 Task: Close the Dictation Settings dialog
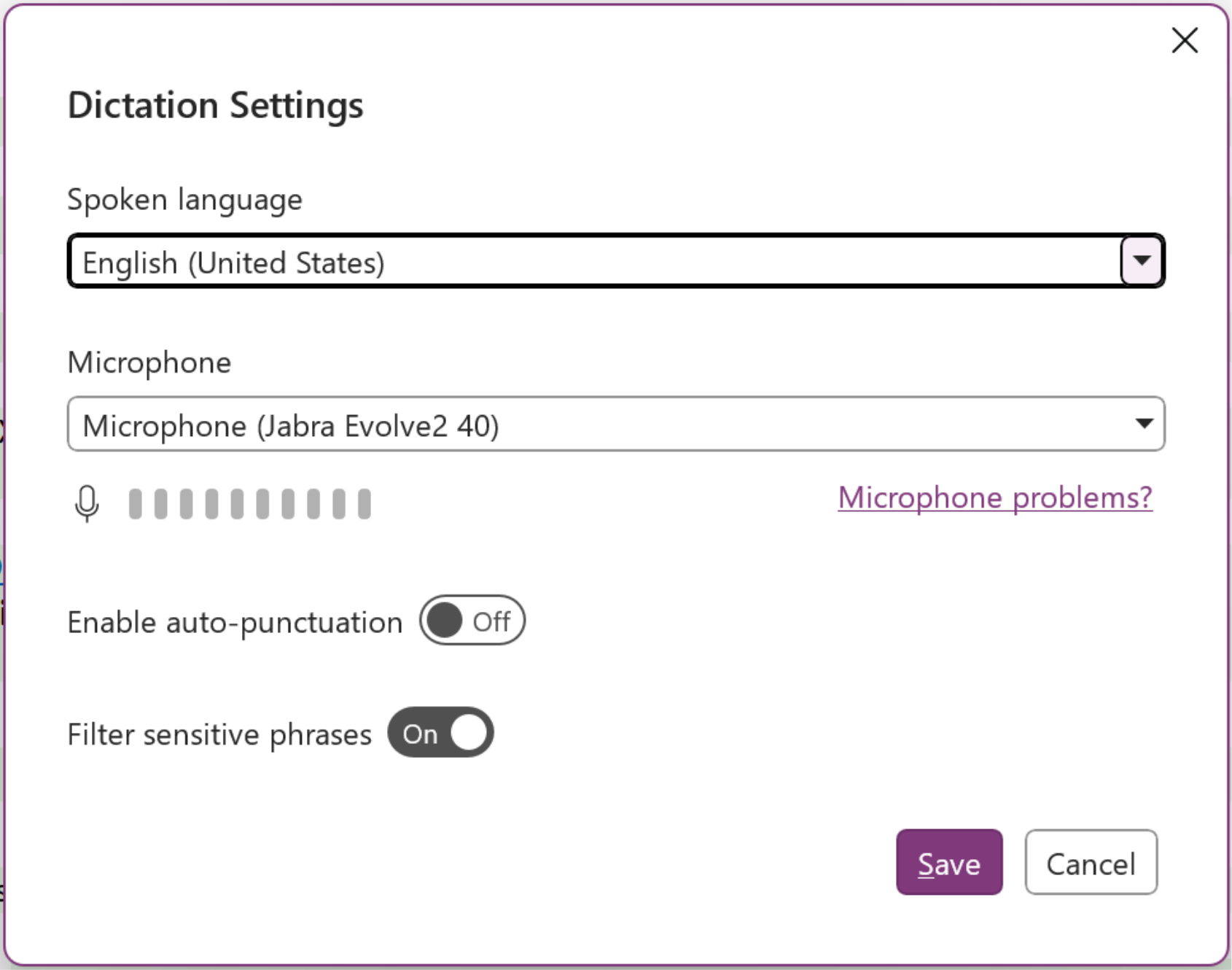[x=1185, y=42]
